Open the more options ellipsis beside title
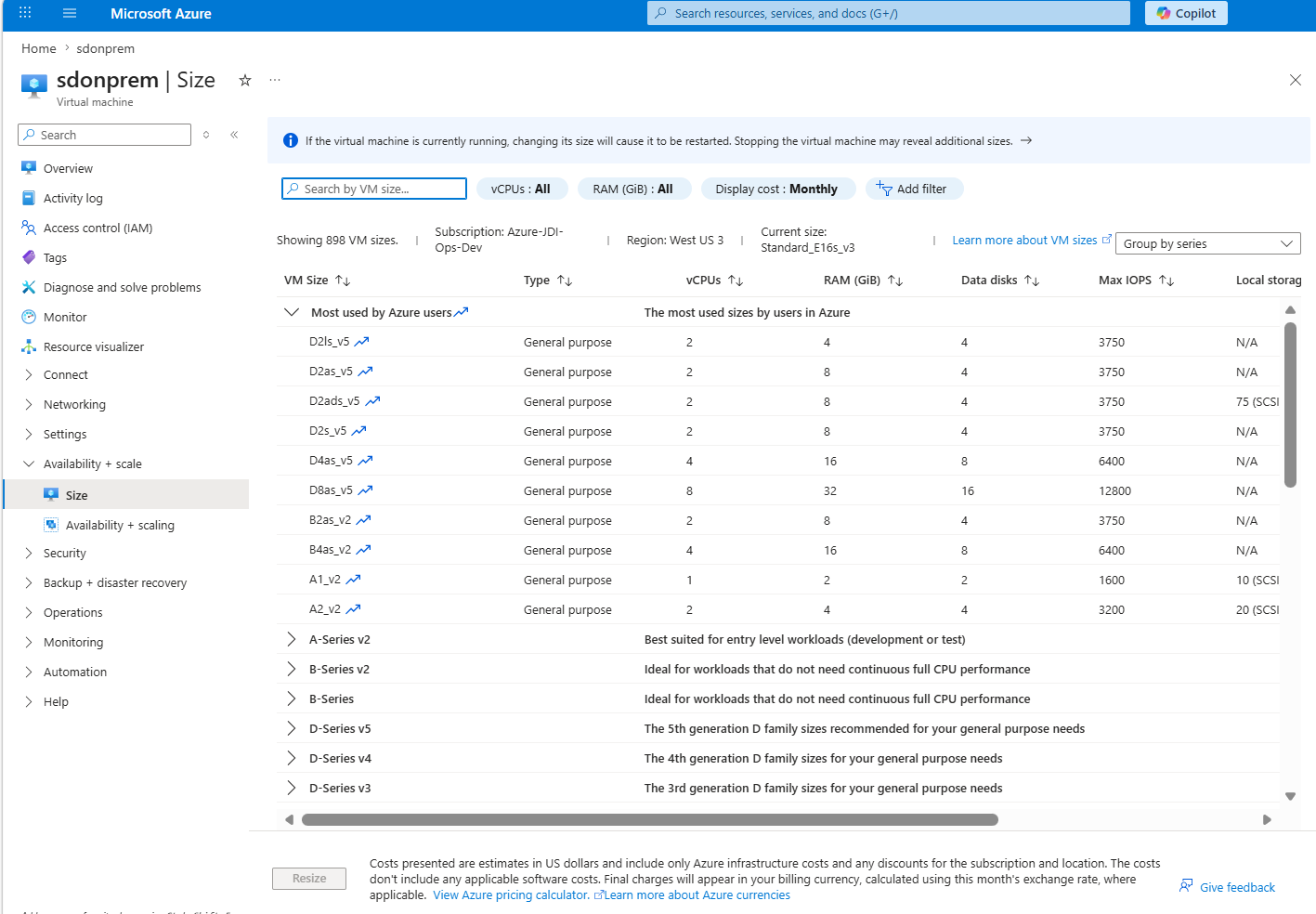1316x914 pixels. tap(275, 80)
